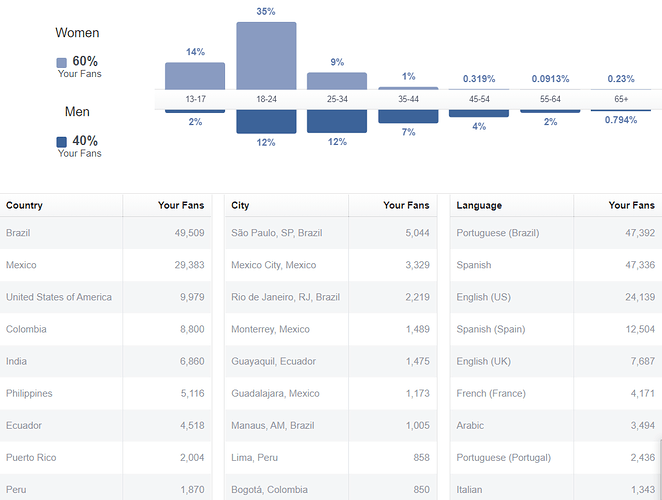
Task: Click the men 35-44 bar showing 7%
Action: [x=408, y=116]
